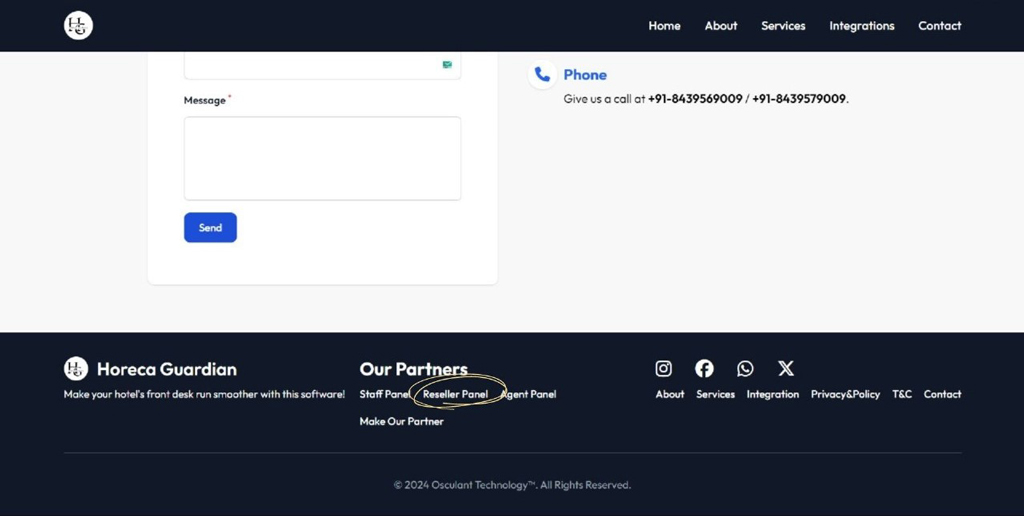
Task: Open Services in the top navigation
Action: click(783, 26)
